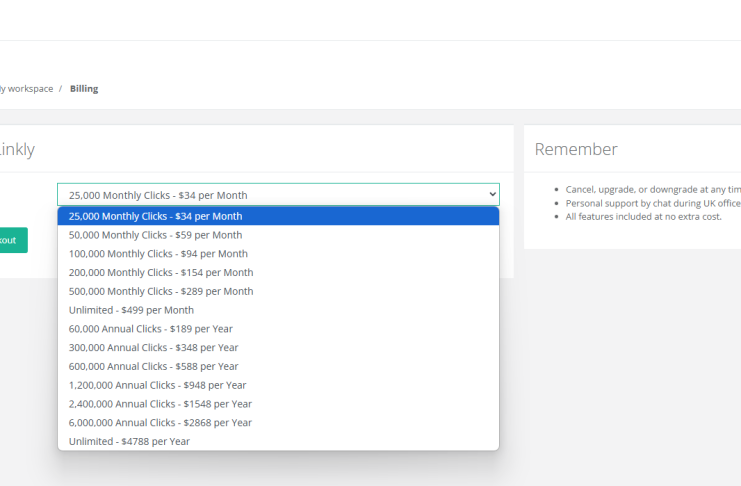The height and width of the screenshot is (486, 741).
Task: Choose 2,400,000 Annual Clicks $1548 plan
Action: [x=160, y=404]
